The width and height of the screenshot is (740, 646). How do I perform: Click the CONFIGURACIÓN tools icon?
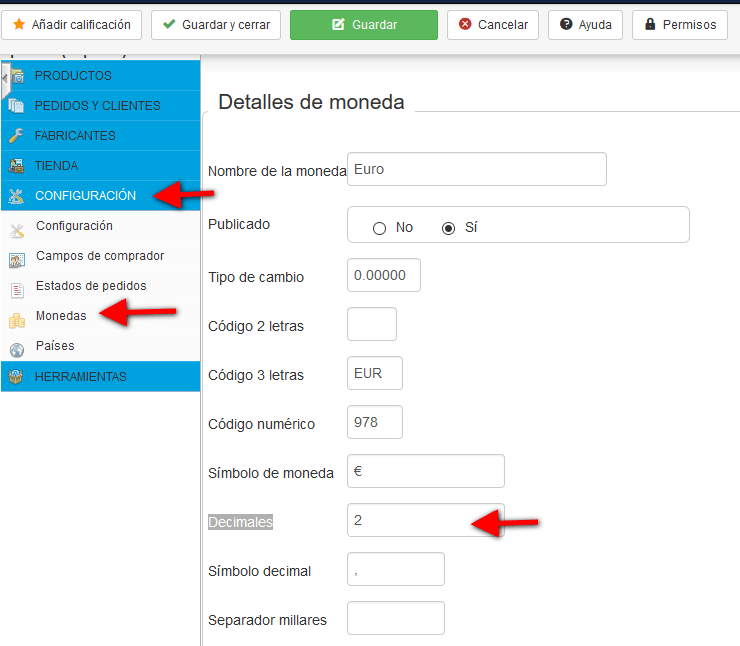[16, 196]
